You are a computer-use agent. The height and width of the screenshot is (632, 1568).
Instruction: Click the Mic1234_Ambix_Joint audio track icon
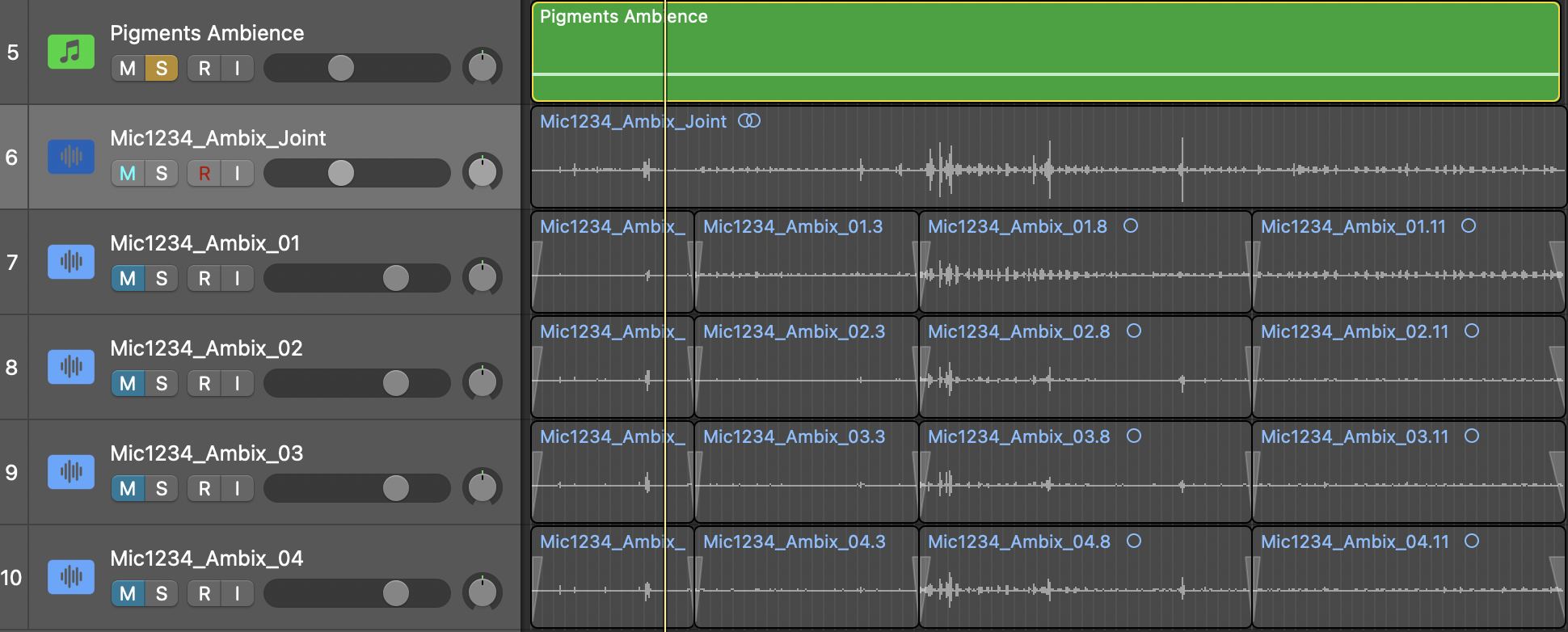[x=71, y=157]
